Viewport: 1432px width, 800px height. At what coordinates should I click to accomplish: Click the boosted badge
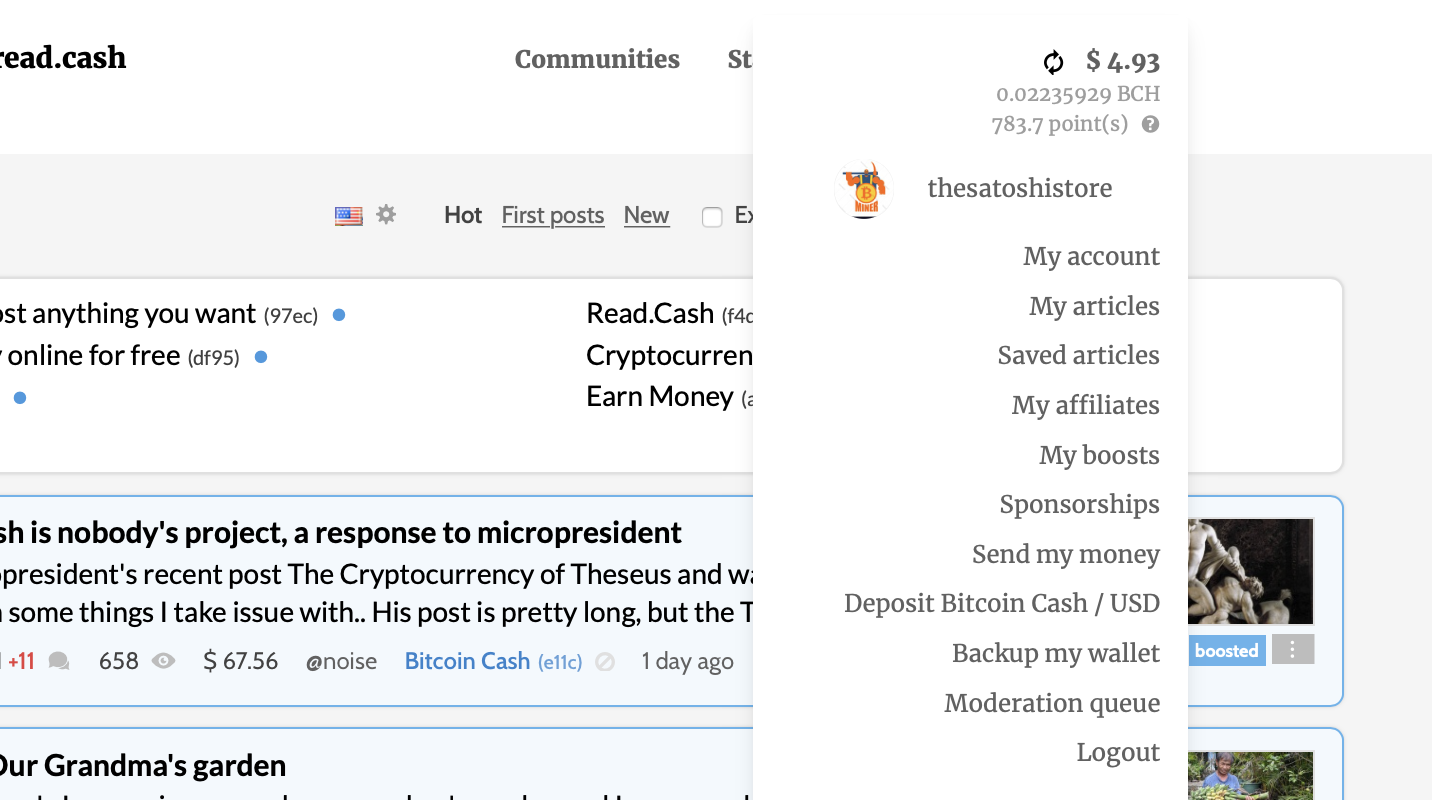coord(1227,650)
